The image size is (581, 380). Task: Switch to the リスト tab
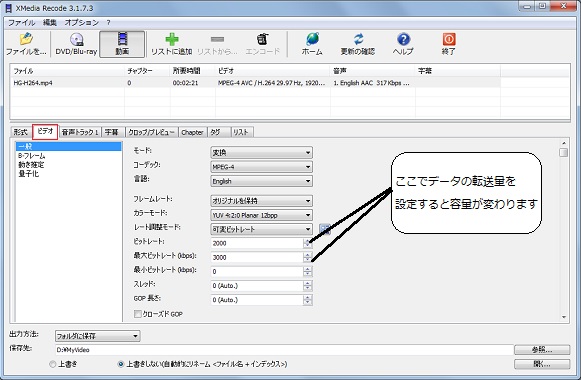[x=241, y=132]
